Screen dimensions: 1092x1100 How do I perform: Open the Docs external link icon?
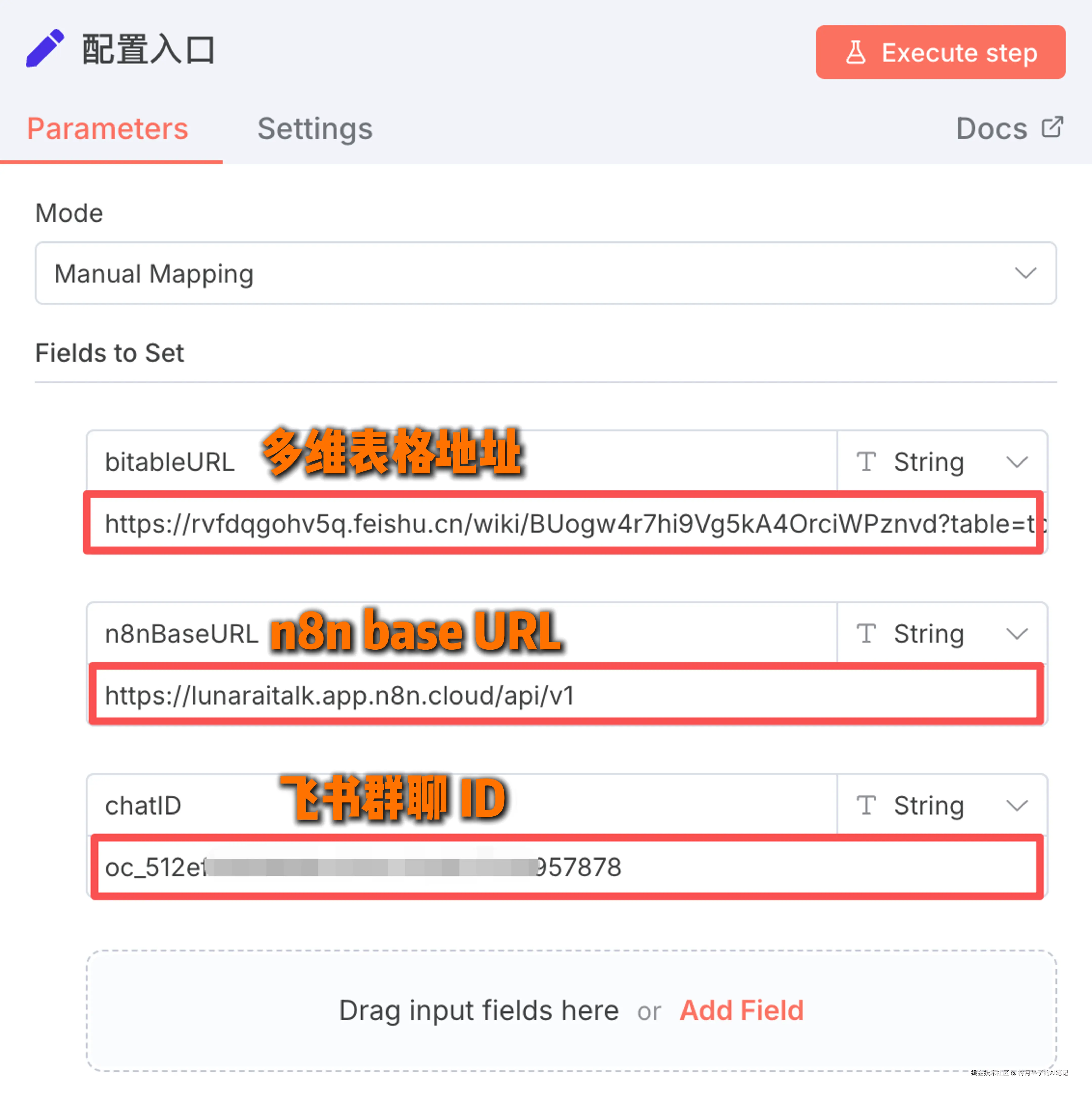pyautogui.click(x=1052, y=127)
